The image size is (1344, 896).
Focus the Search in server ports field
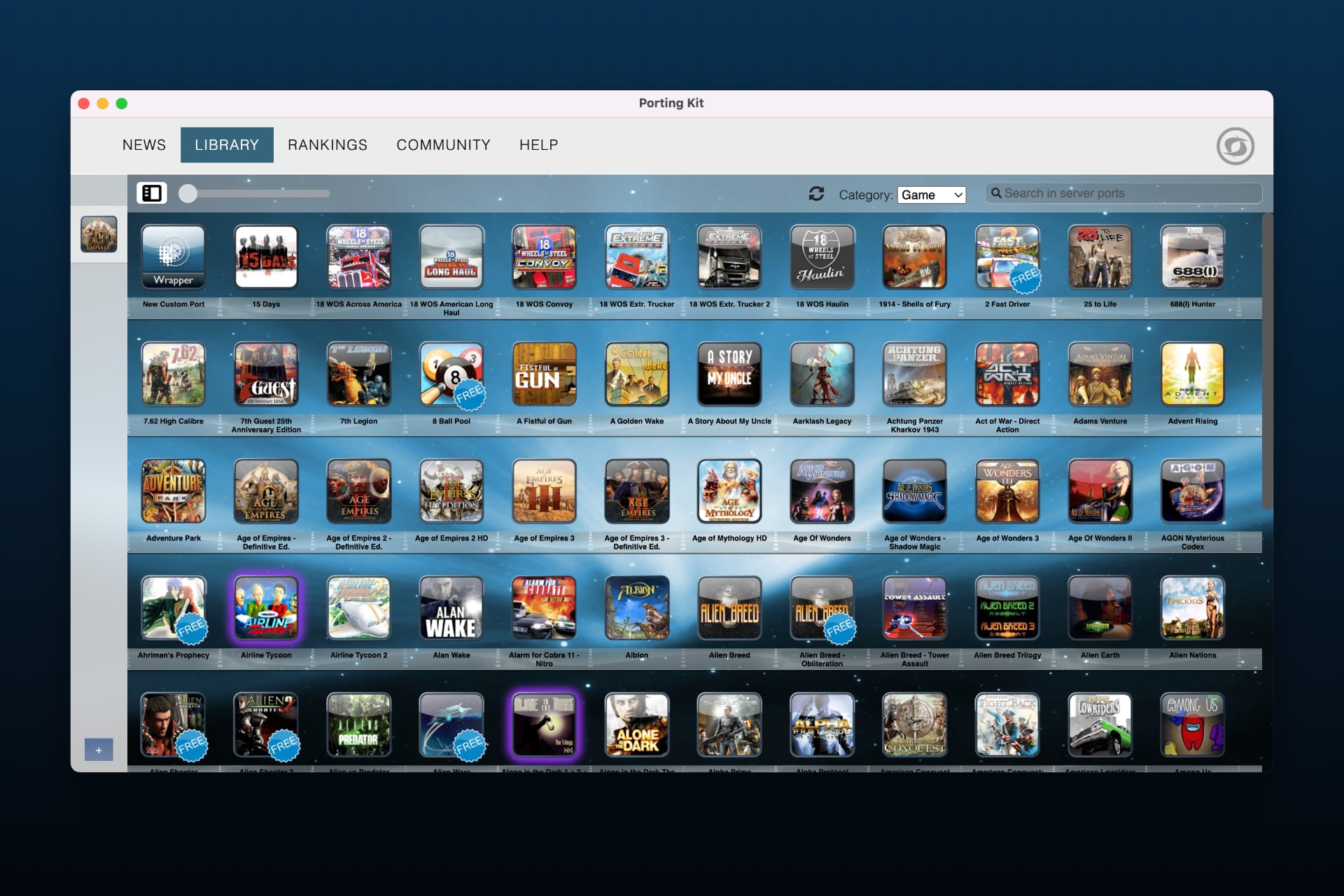click(x=1123, y=193)
